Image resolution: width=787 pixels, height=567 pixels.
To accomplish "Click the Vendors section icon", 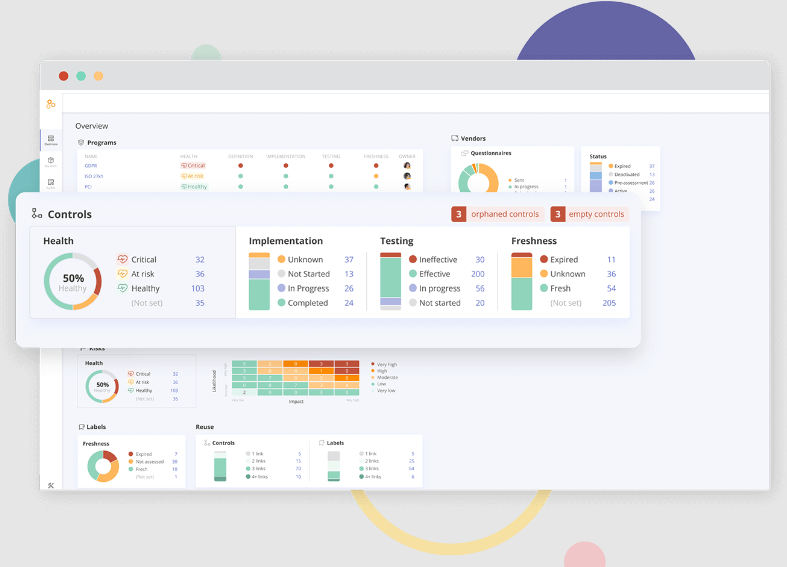I will [x=455, y=138].
